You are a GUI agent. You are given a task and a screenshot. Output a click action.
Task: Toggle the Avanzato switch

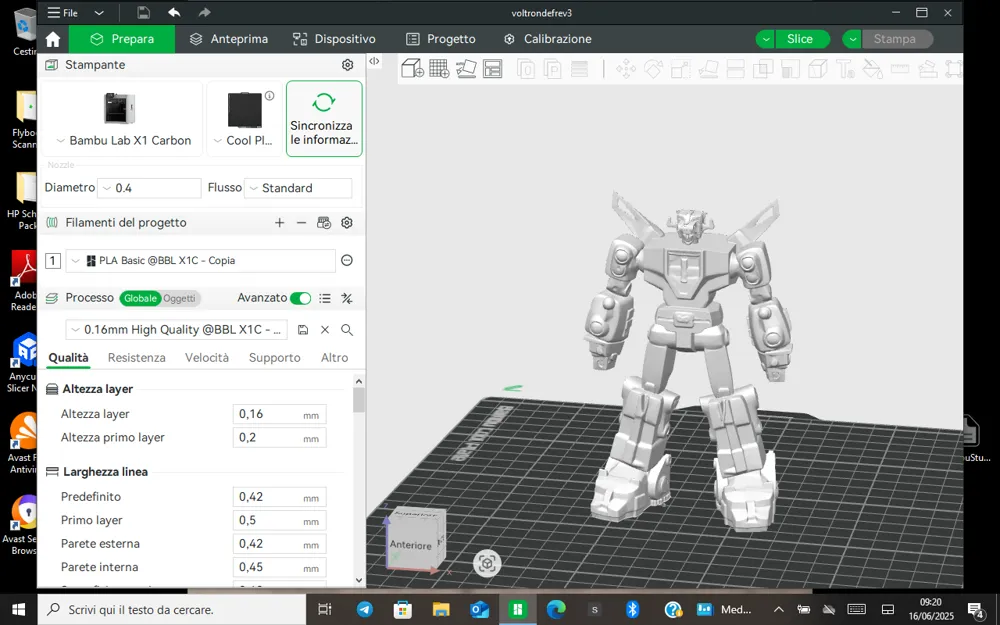pos(300,298)
